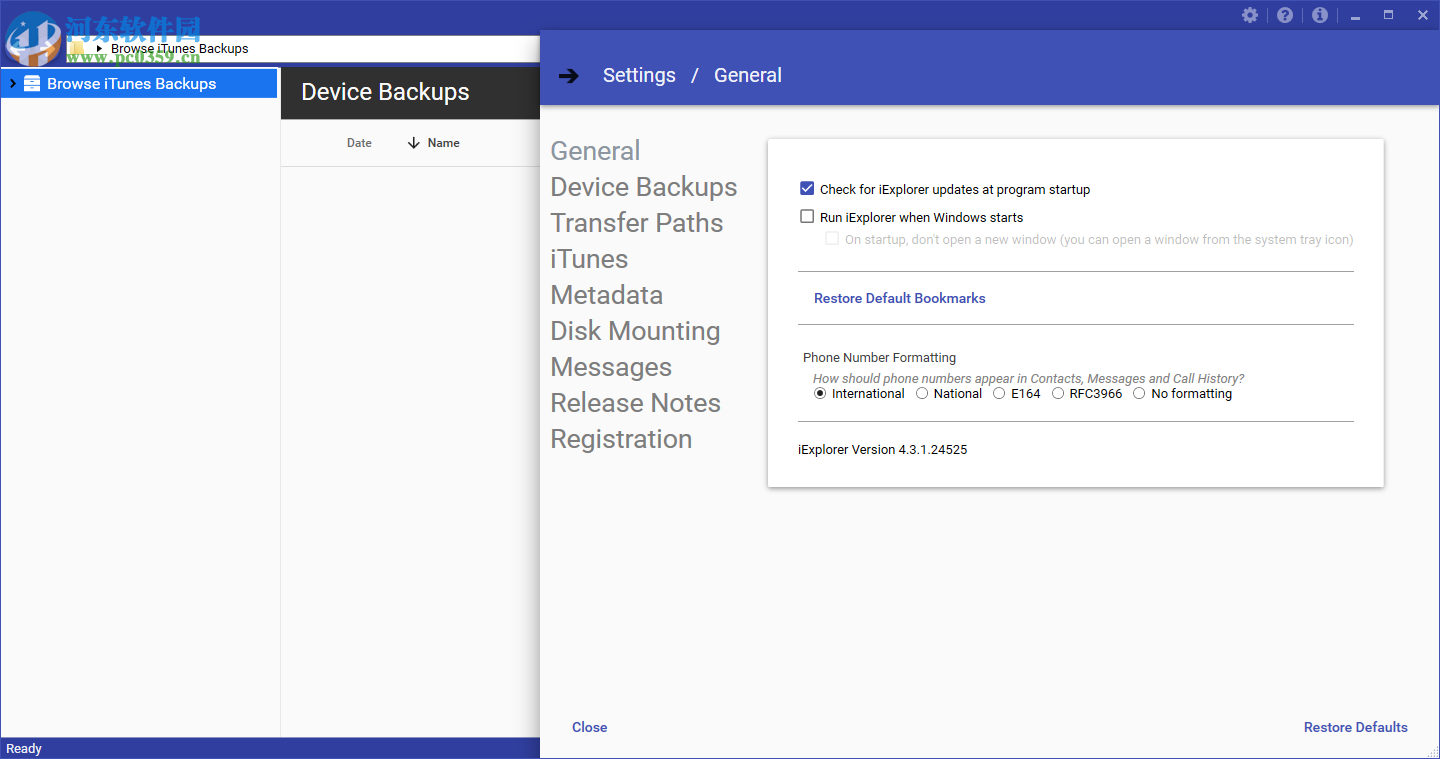Open the help question mark icon
Image resolution: width=1440 pixels, height=759 pixels.
coord(1285,15)
